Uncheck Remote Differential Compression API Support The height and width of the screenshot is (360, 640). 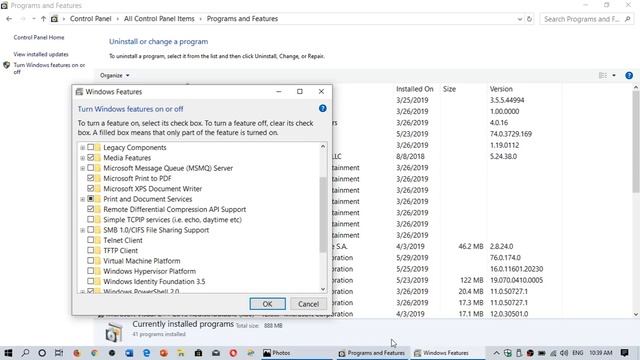click(x=91, y=209)
